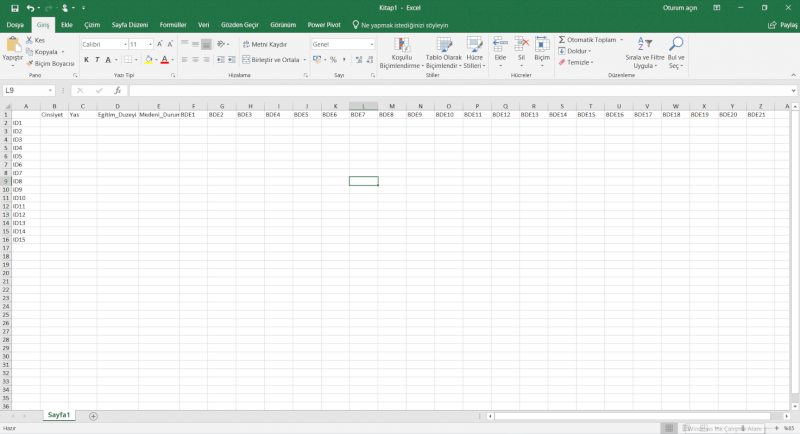Toggle Metni Kaydır wrap text
This screenshot has width=800, height=434.
click(262, 44)
